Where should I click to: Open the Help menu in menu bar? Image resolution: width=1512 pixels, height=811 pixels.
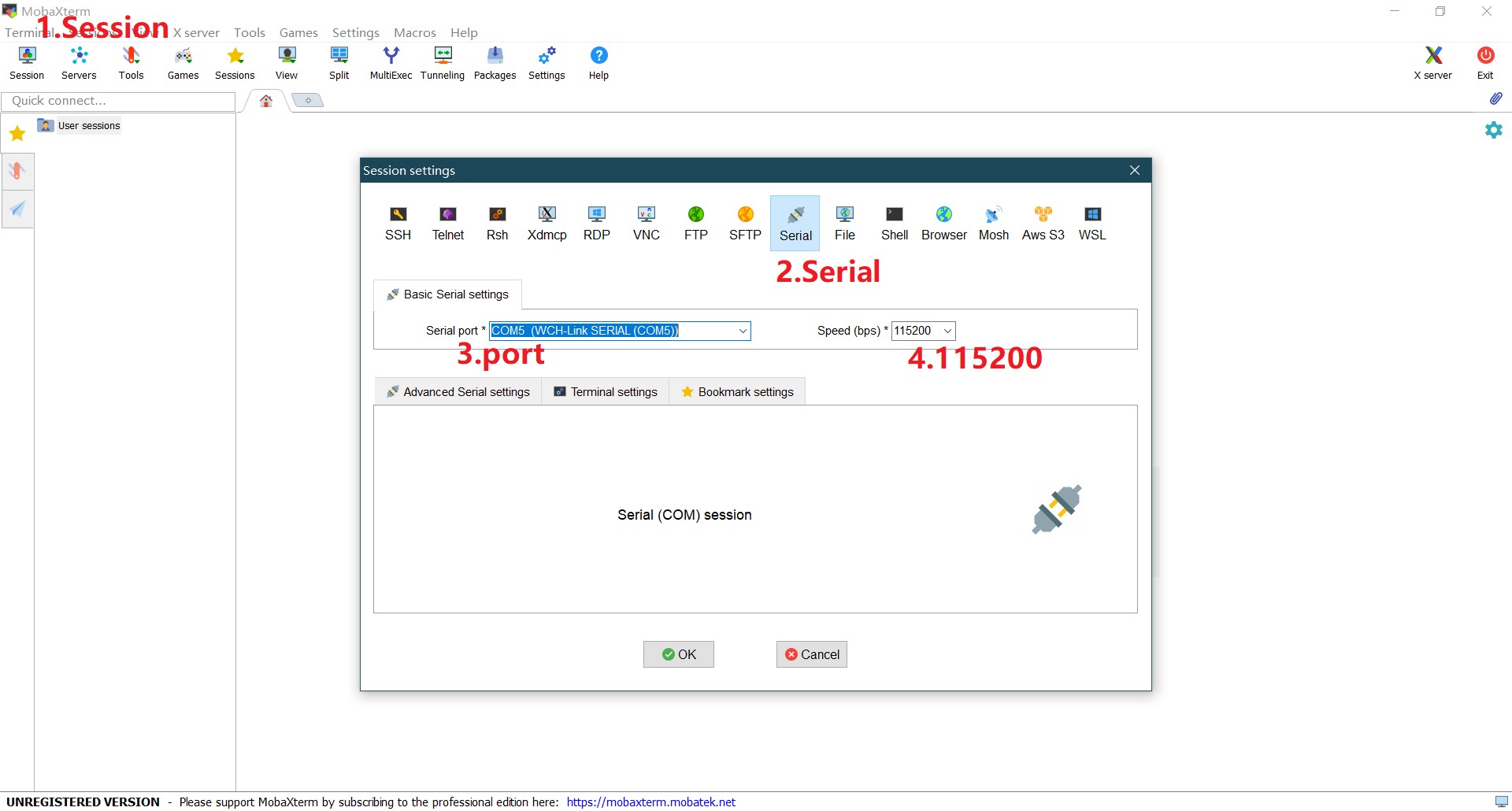(464, 32)
